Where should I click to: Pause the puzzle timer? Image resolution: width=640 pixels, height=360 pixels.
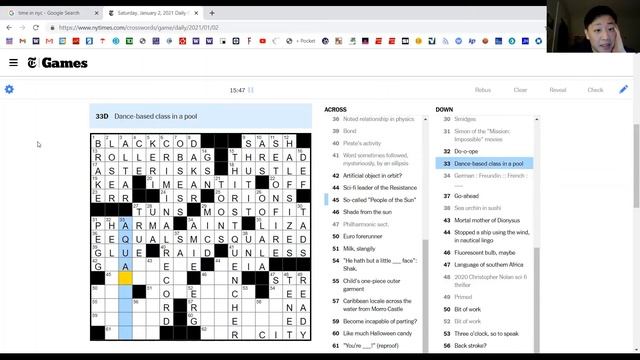pos(251,90)
